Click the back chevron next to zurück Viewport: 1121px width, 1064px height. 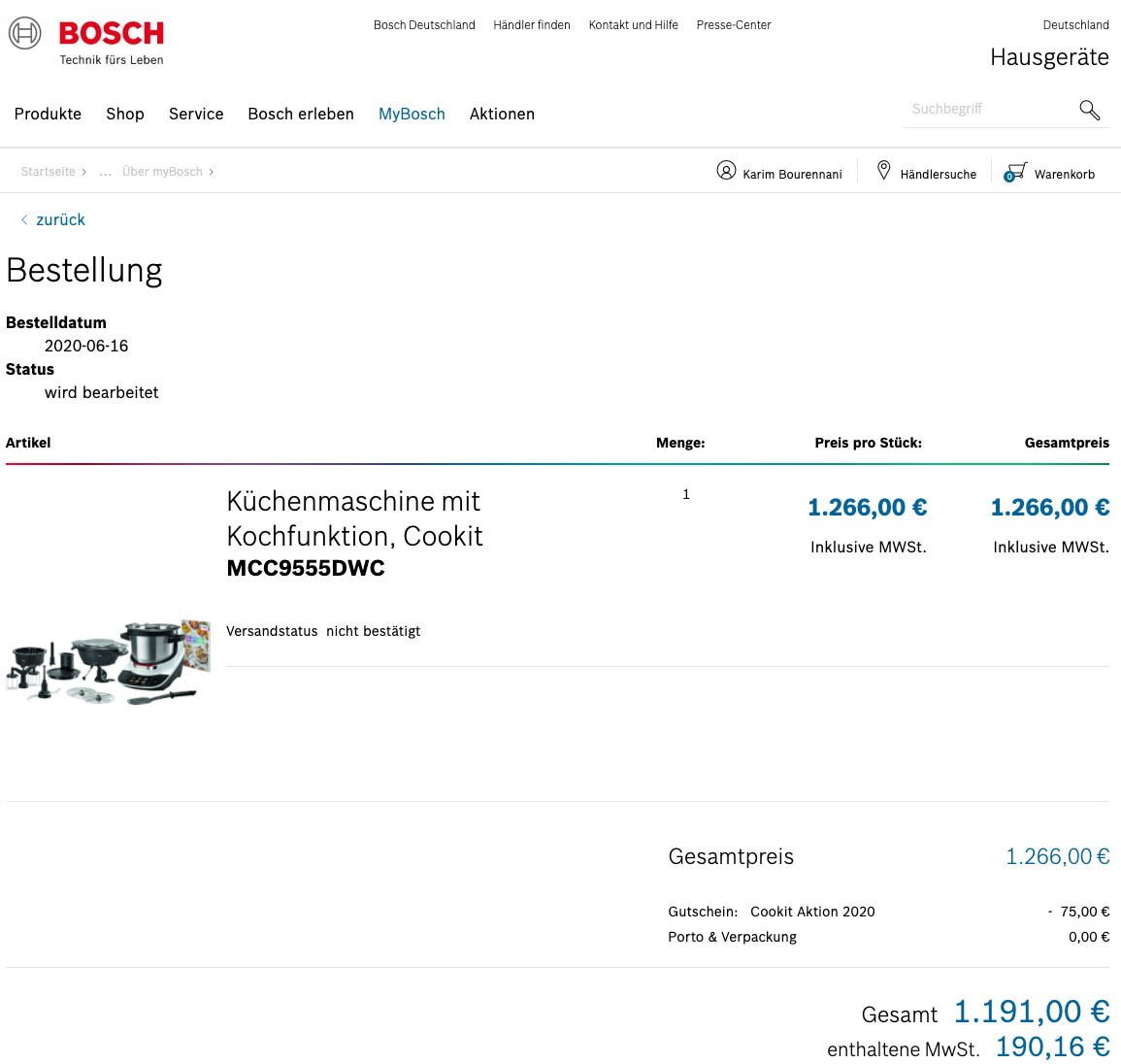pos(24,220)
